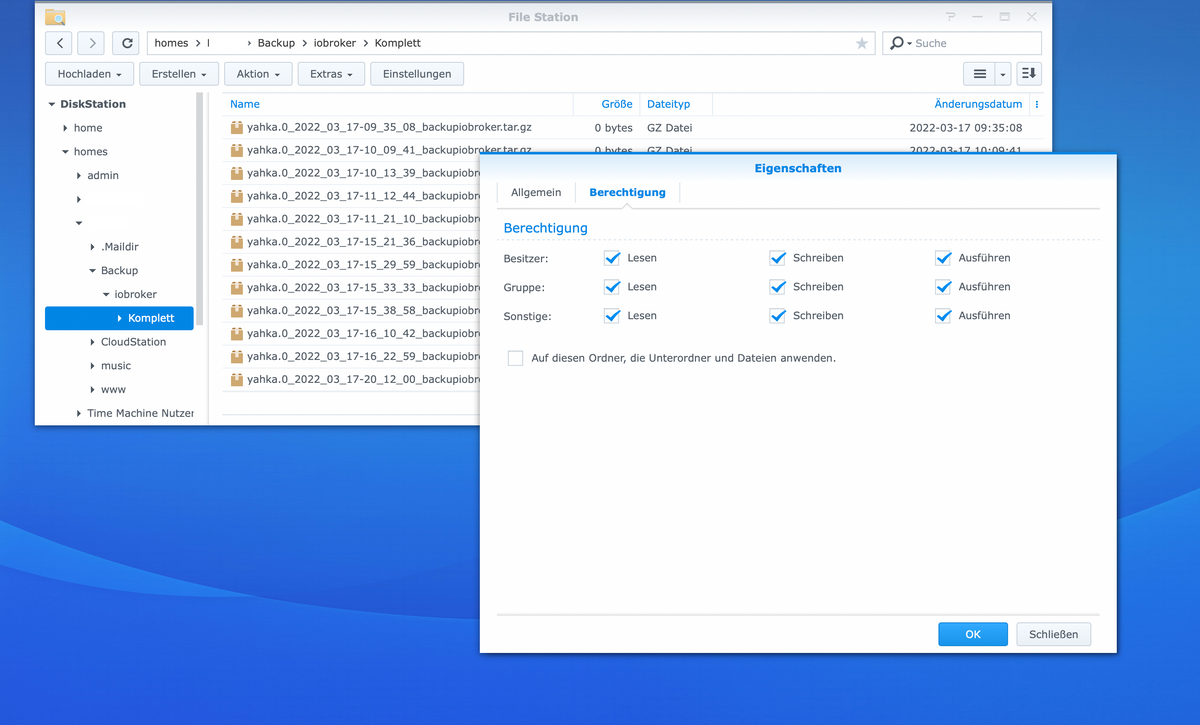Image resolution: width=1200 pixels, height=725 pixels.
Task: Click the sidebar vertical scrollbar
Action: pos(200,200)
